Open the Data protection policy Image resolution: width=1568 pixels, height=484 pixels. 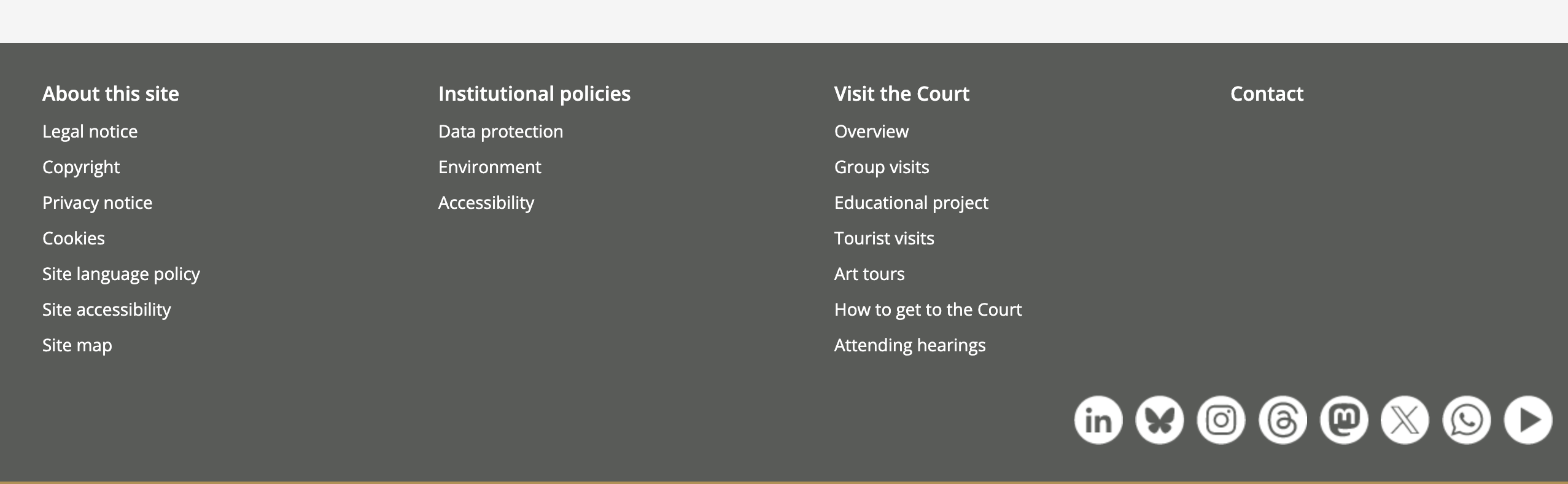(x=500, y=131)
